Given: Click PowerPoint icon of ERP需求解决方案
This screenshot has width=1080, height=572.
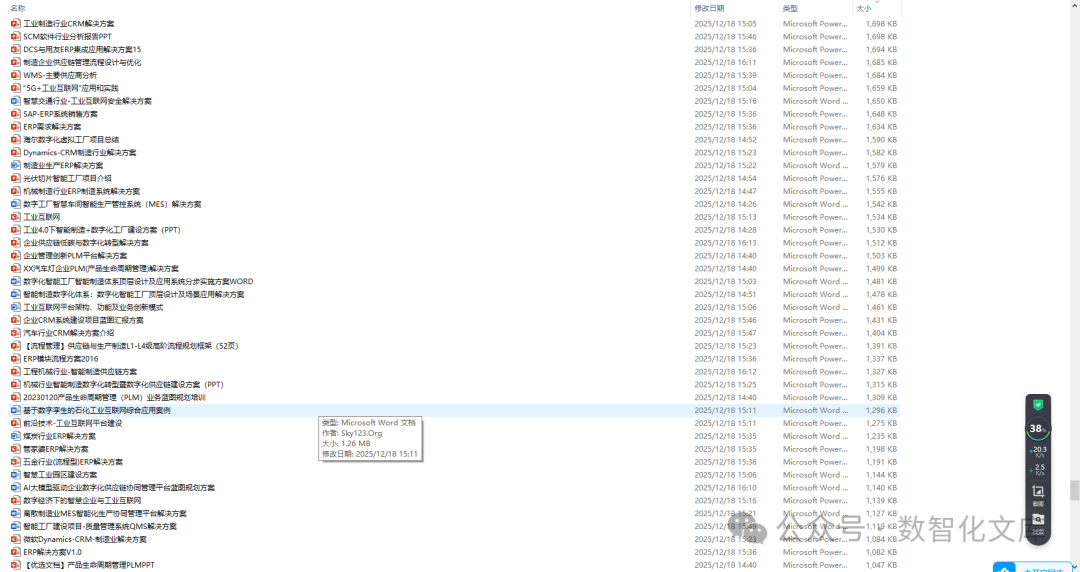Looking at the screenshot, I should click(x=16, y=127).
